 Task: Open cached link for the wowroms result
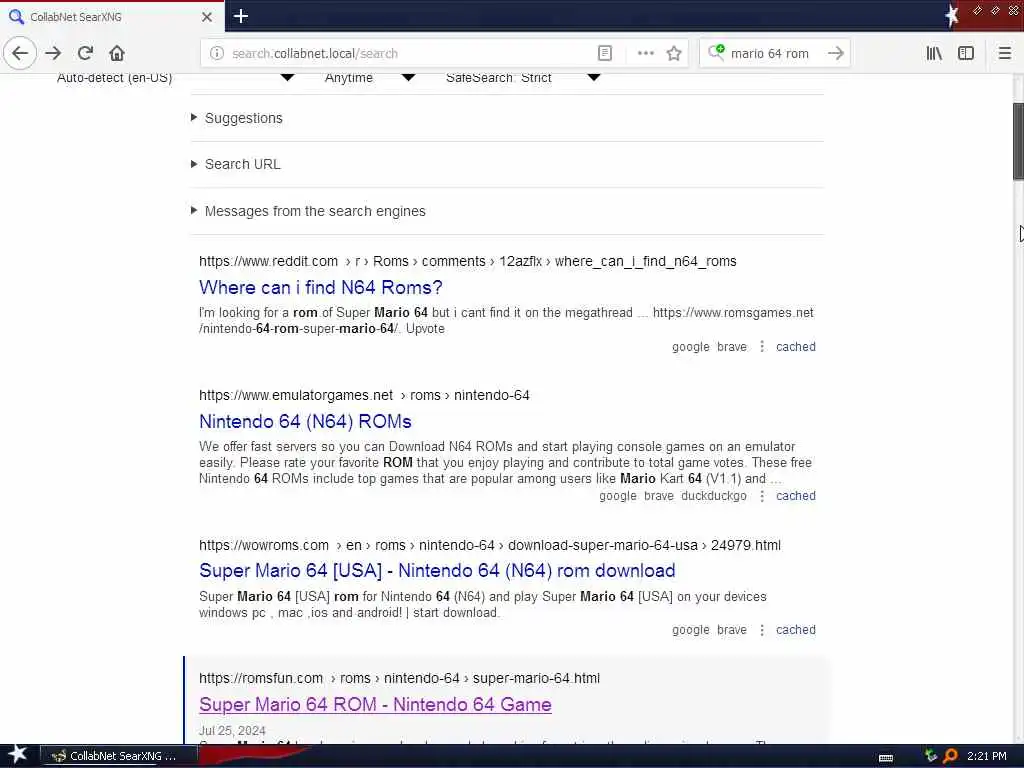pos(795,630)
